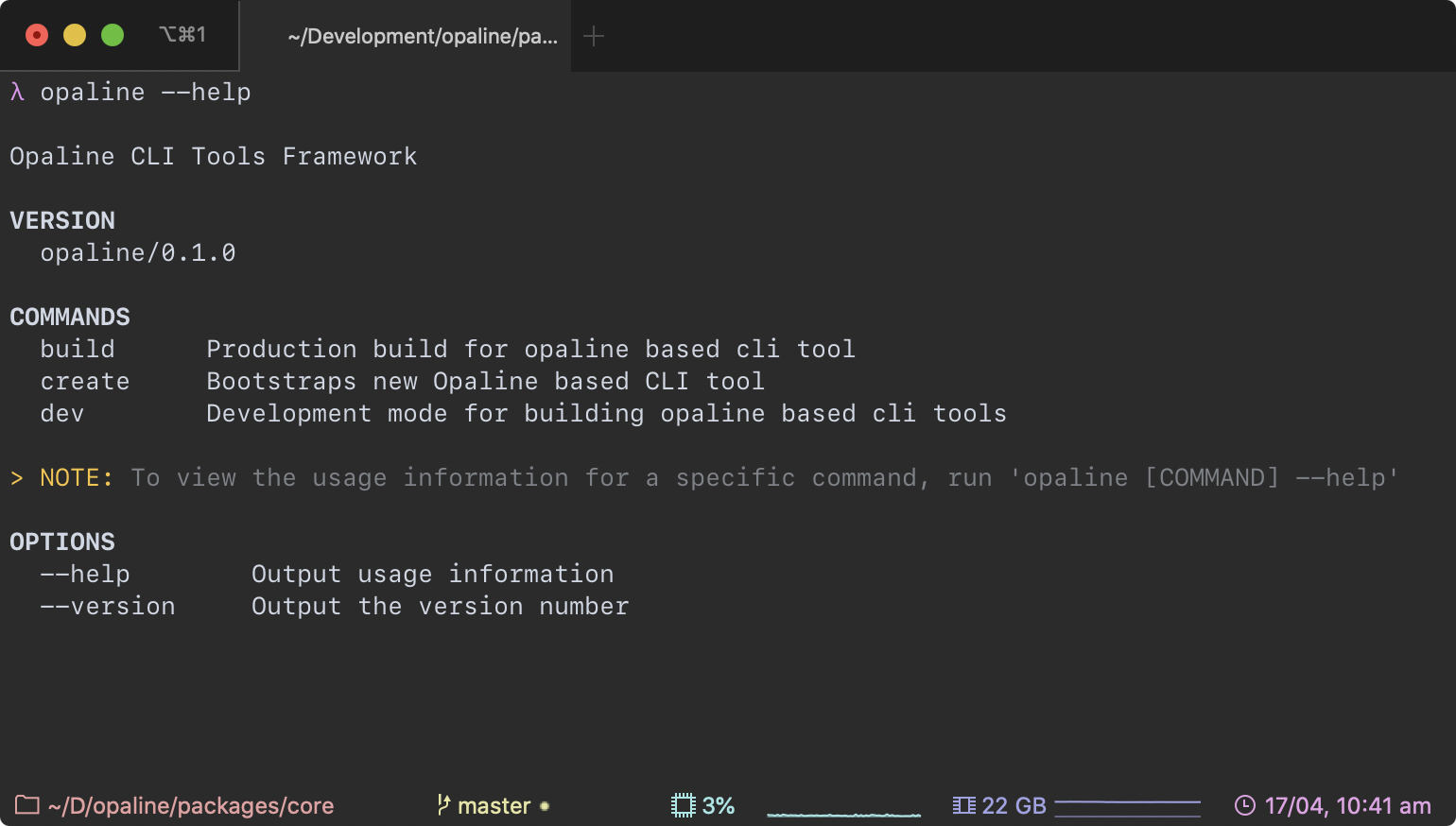Click 'Output the version number' description
This screenshot has width=1456, height=826.
441,606
